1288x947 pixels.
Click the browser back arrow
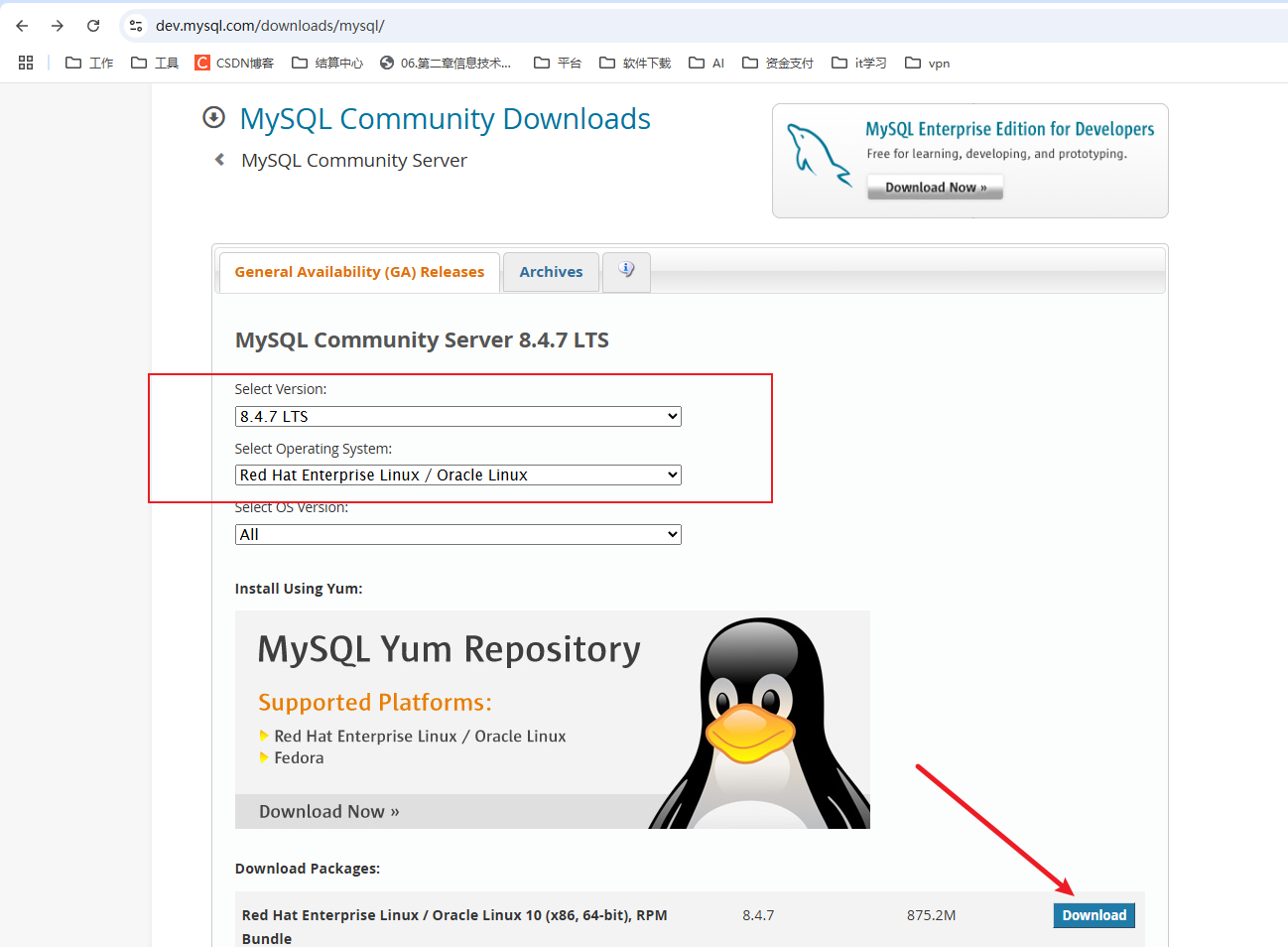pyautogui.click(x=22, y=26)
